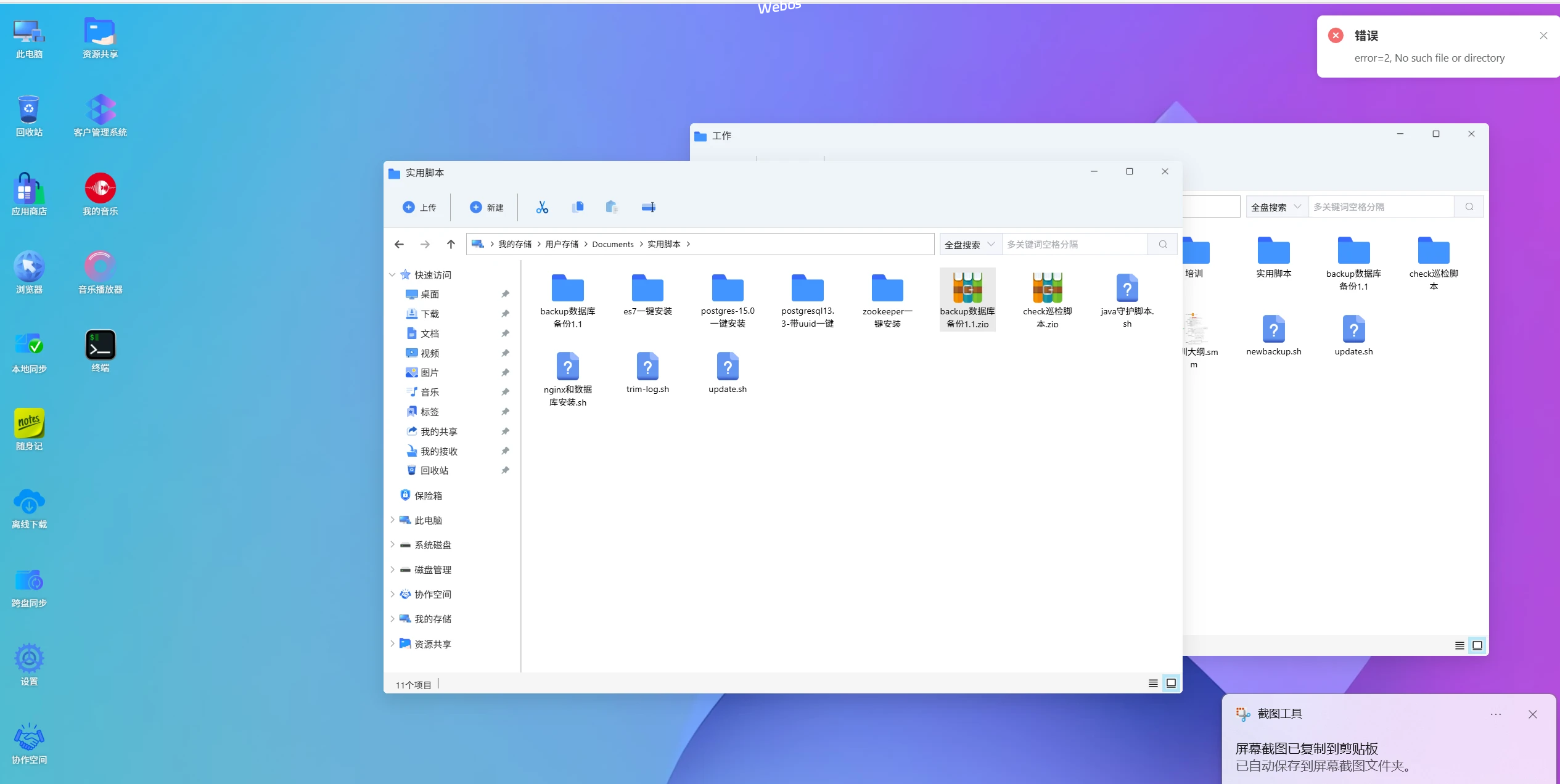Open the 全盘搜索 dropdown in 实用脚本 window
This screenshot has width=1560, height=784.
click(x=969, y=244)
